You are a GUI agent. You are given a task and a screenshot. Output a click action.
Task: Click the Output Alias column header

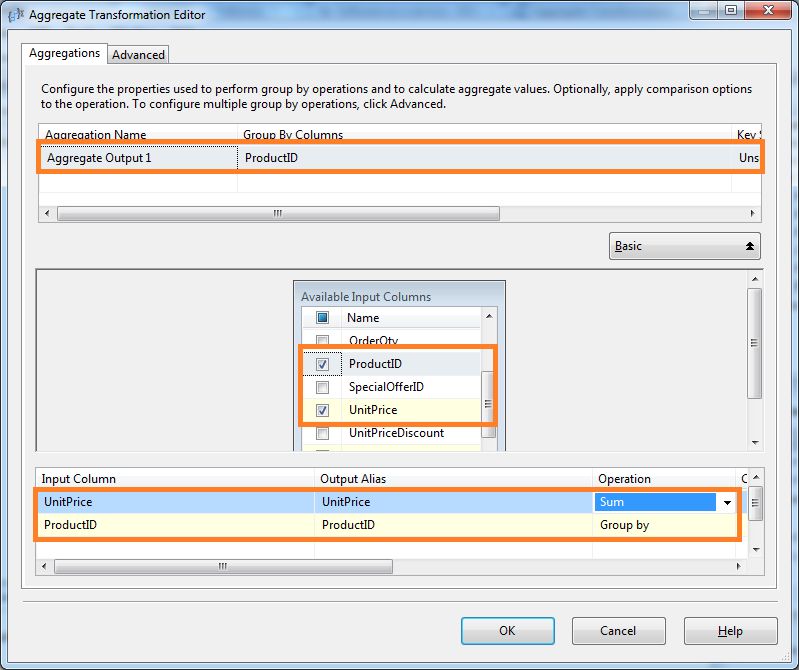(x=454, y=479)
